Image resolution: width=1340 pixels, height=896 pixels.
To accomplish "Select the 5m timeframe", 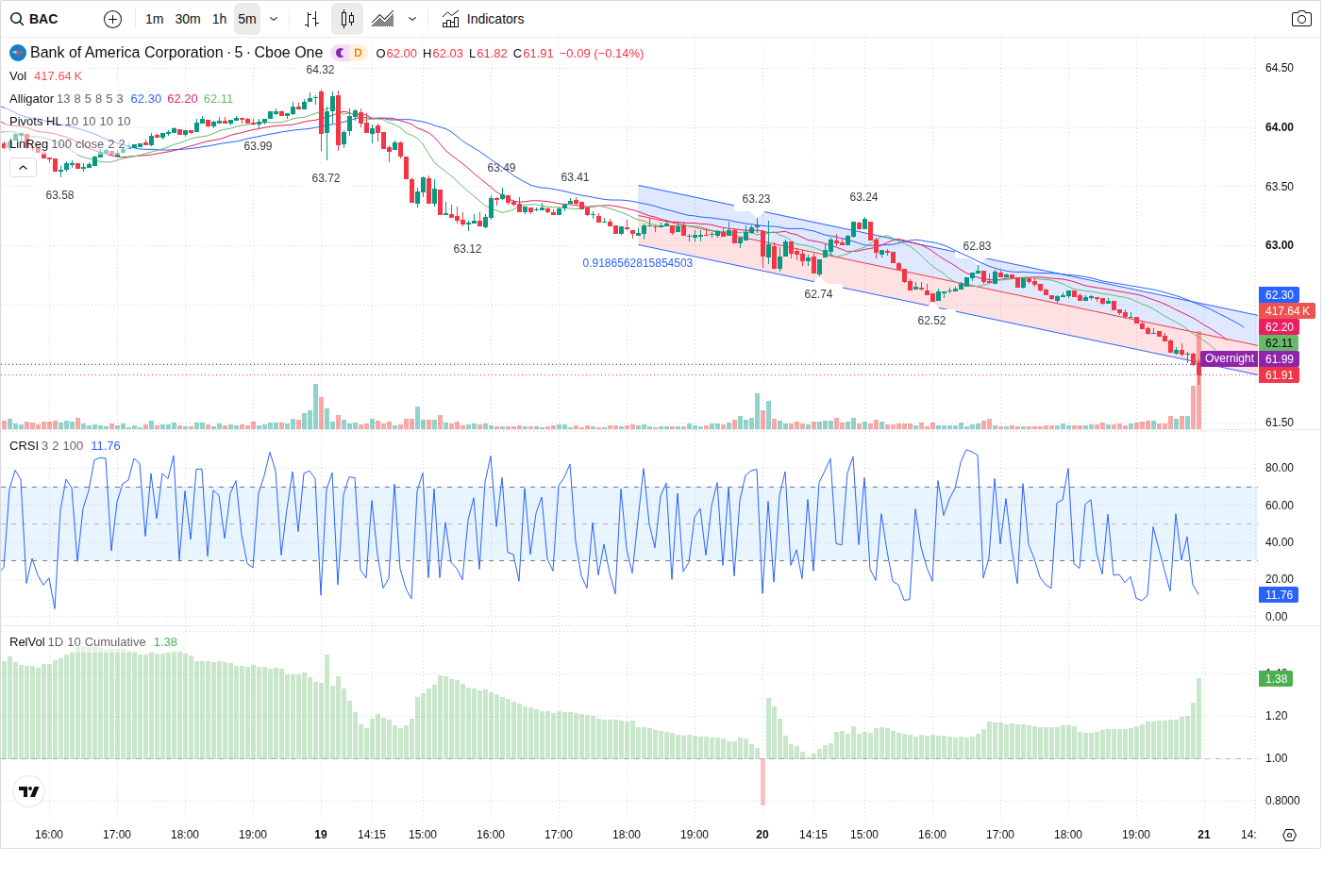I will [x=247, y=19].
